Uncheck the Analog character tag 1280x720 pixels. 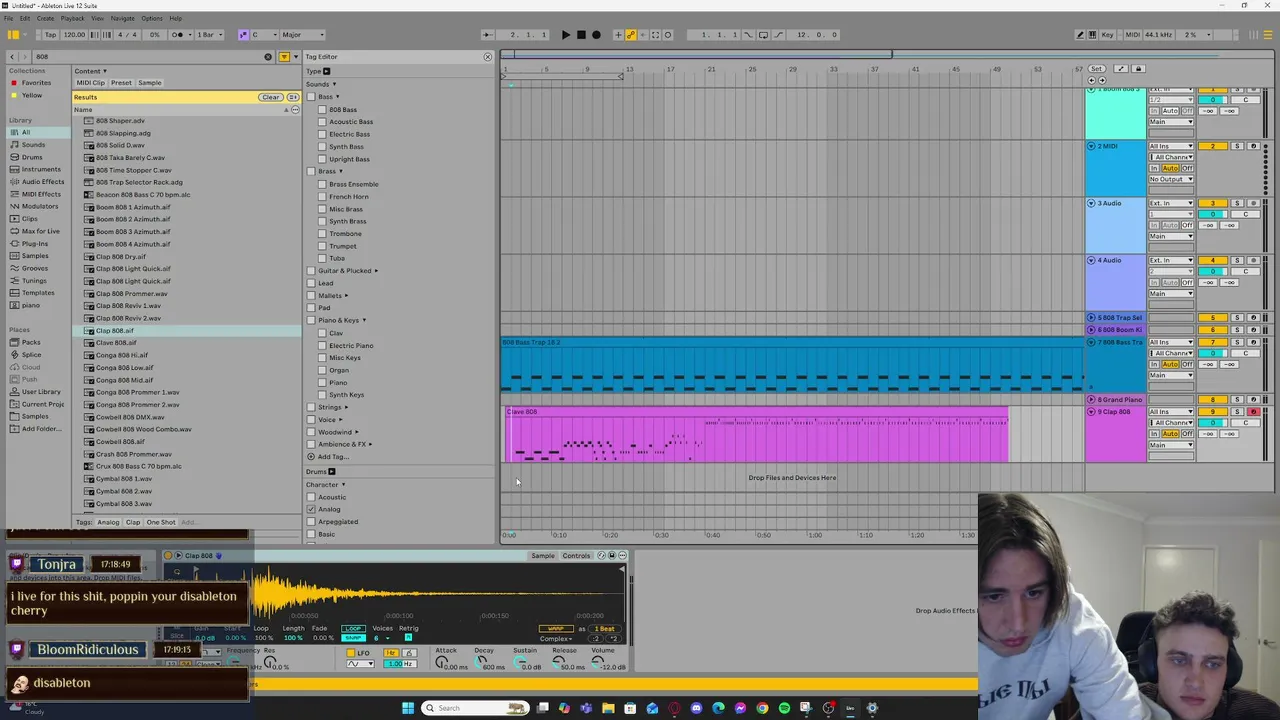[311, 510]
